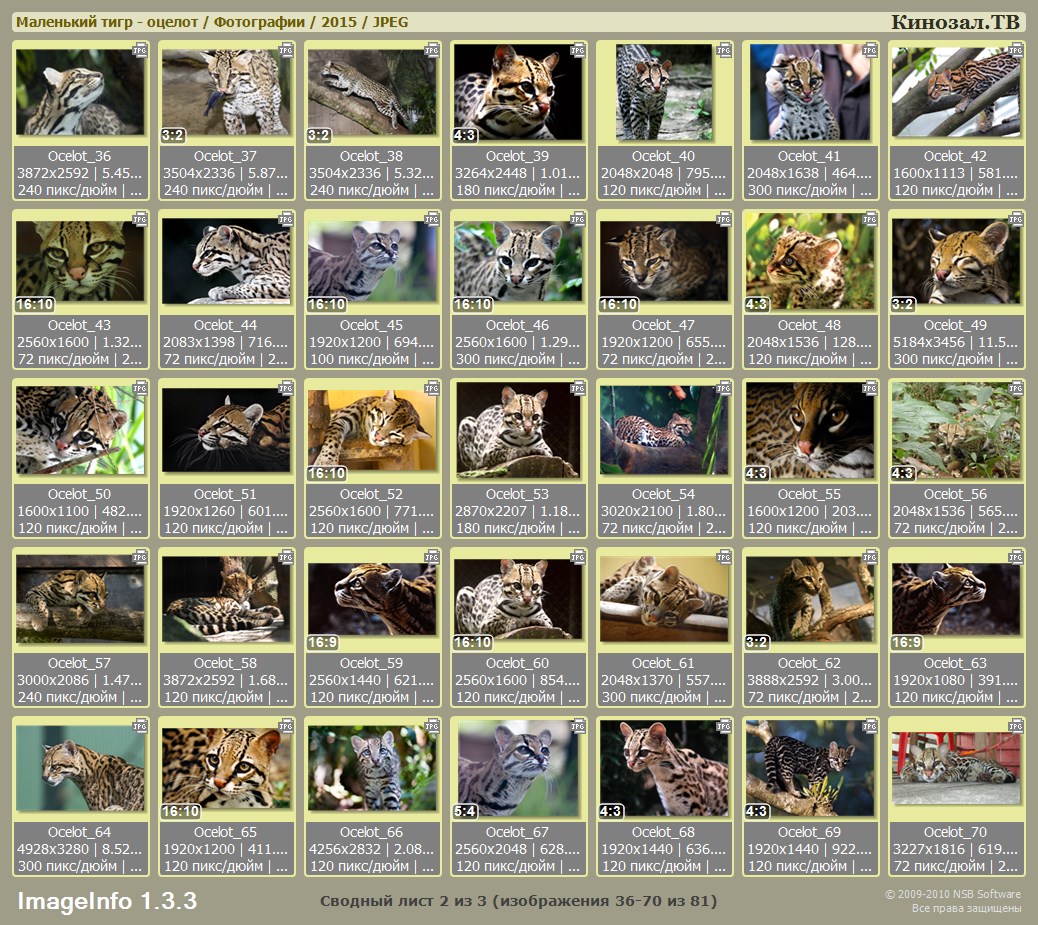This screenshot has height=925, width=1038.
Task: Click the ImageInfo 1.3.3 title
Action: point(107,901)
